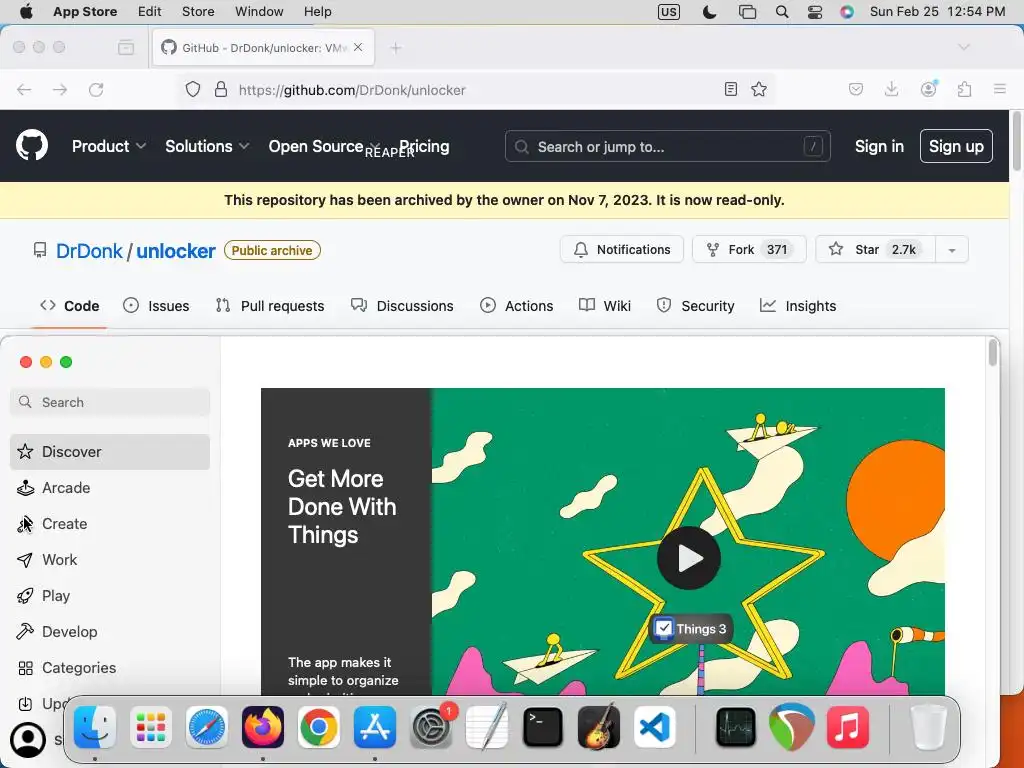Click the Firefox address bar URL

click(x=352, y=90)
